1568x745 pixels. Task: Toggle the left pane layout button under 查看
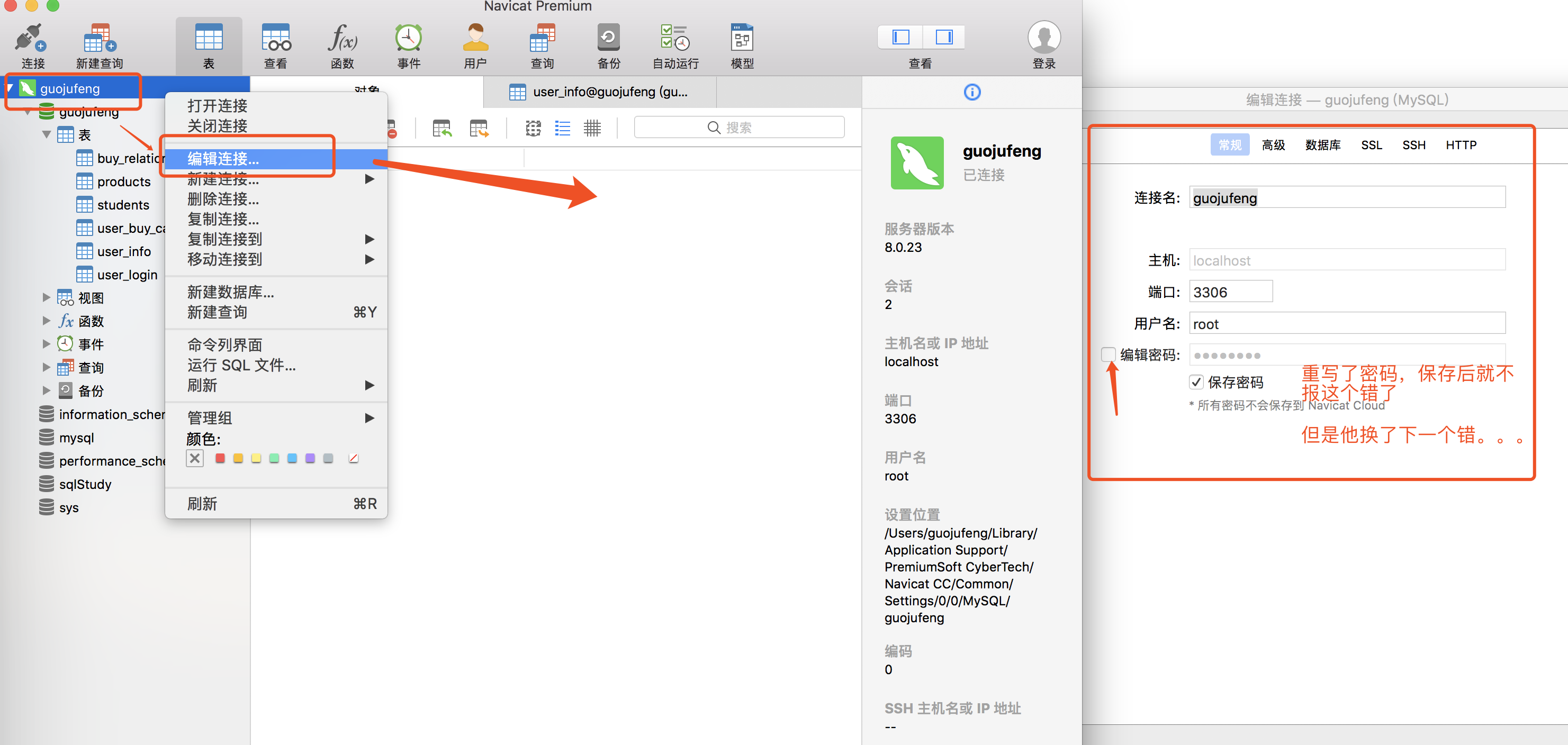[900, 38]
